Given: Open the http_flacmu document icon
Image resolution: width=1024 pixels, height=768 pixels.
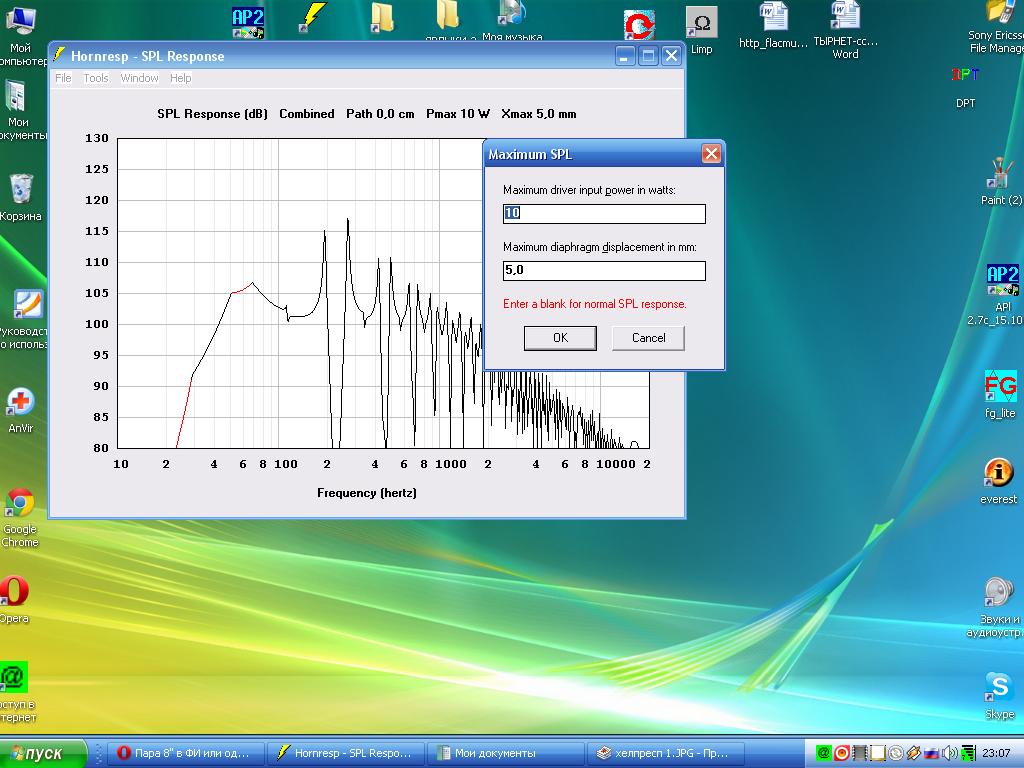Looking at the screenshot, I should [773, 25].
